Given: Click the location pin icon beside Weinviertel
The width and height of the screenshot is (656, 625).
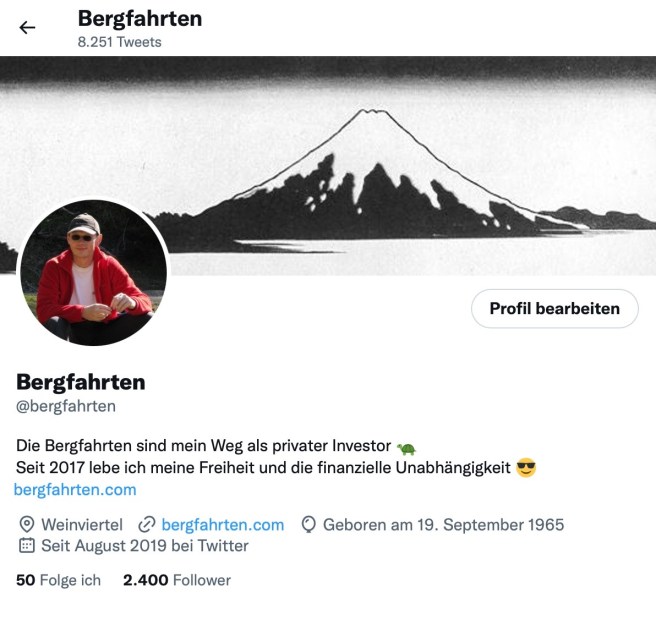Looking at the screenshot, I should [27, 524].
